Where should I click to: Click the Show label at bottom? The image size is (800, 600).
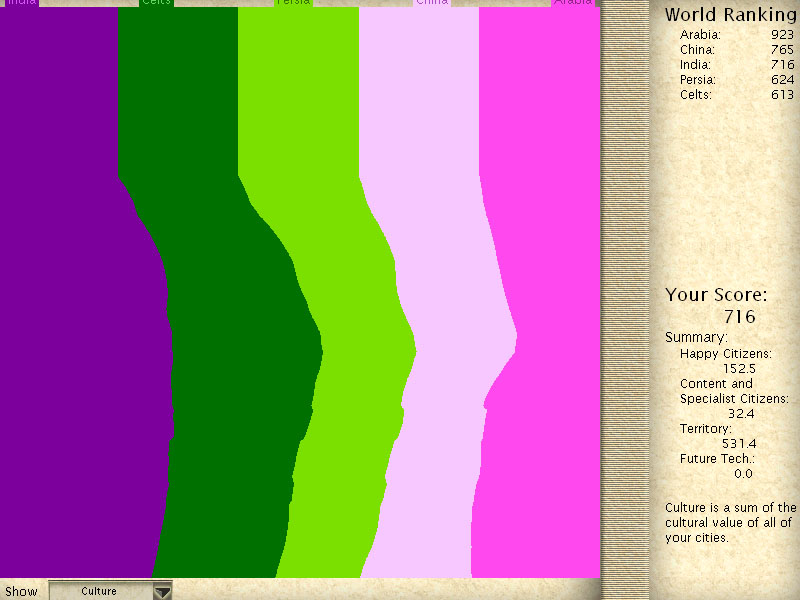point(21,591)
